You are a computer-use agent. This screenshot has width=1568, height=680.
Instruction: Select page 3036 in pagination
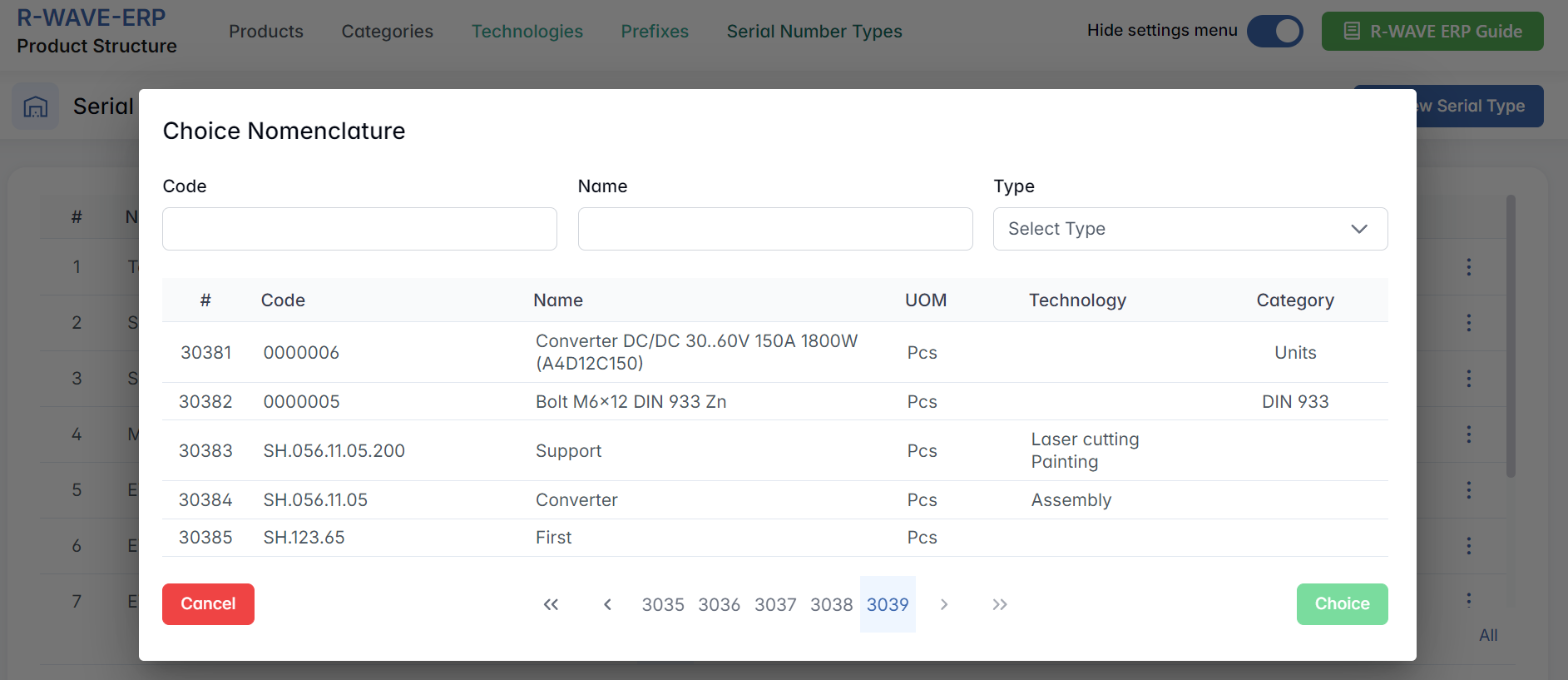(x=719, y=604)
